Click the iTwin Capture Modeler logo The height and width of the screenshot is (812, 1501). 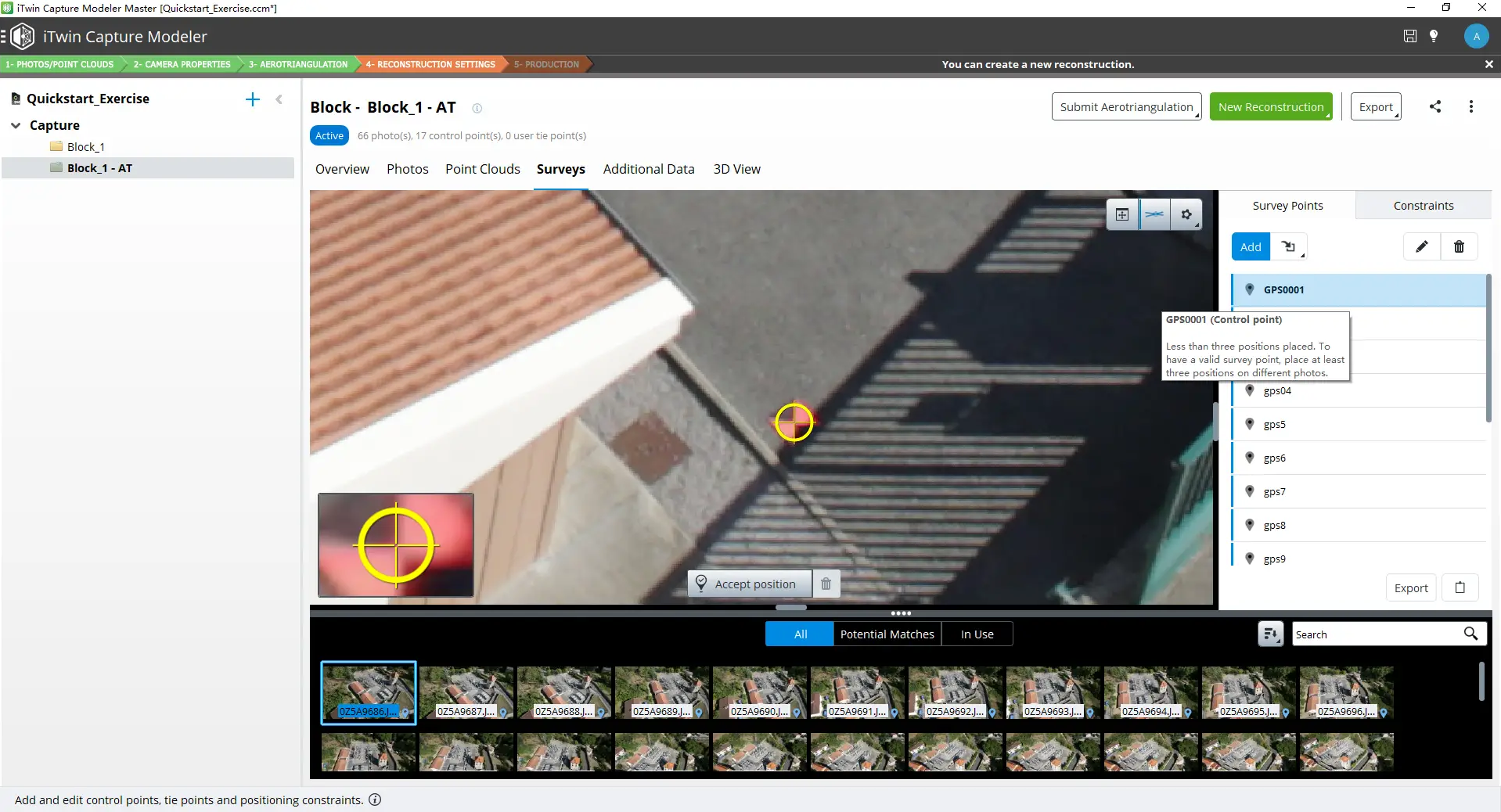23,37
